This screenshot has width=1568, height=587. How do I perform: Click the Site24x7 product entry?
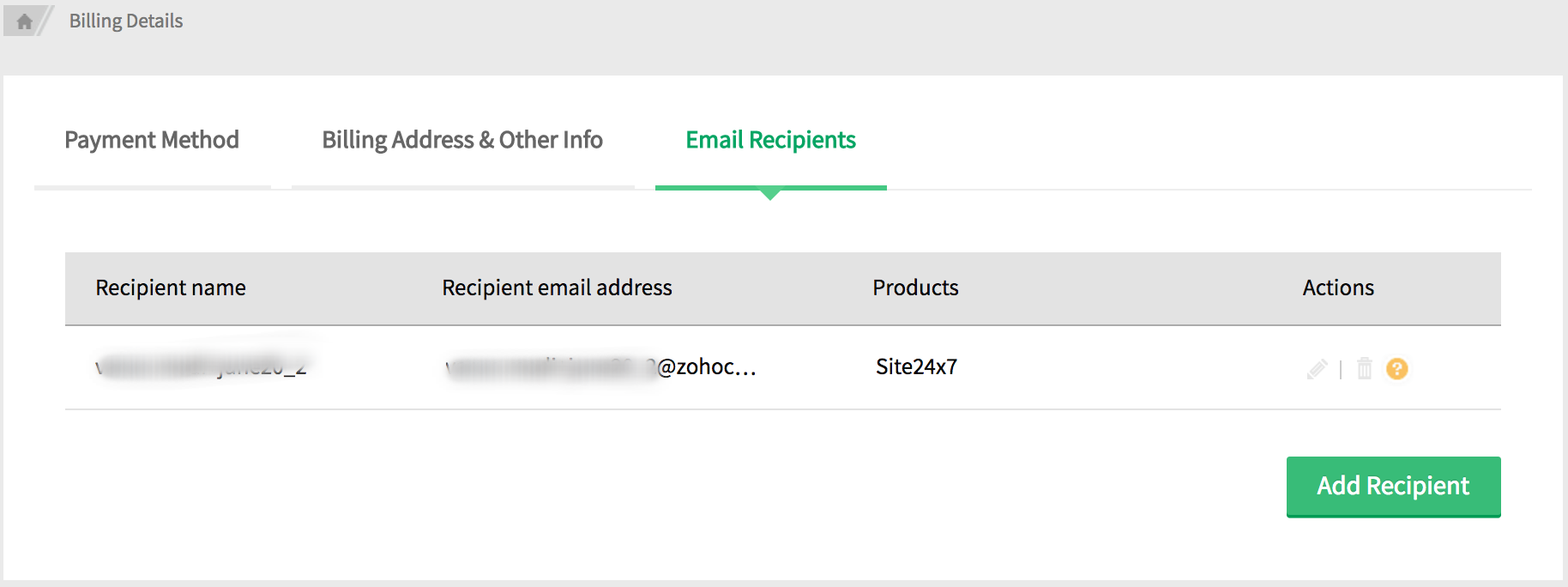tap(916, 367)
